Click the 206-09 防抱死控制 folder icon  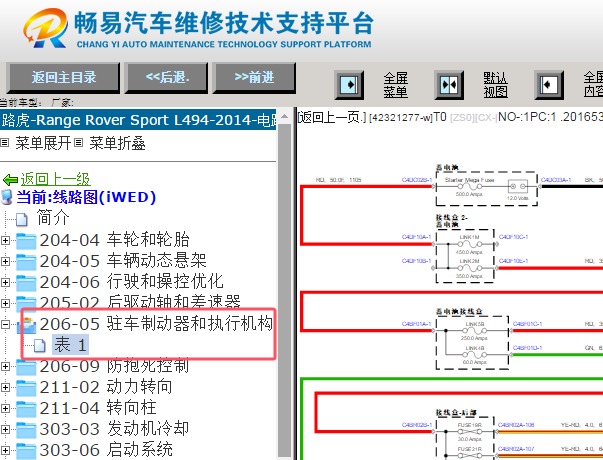point(26,367)
